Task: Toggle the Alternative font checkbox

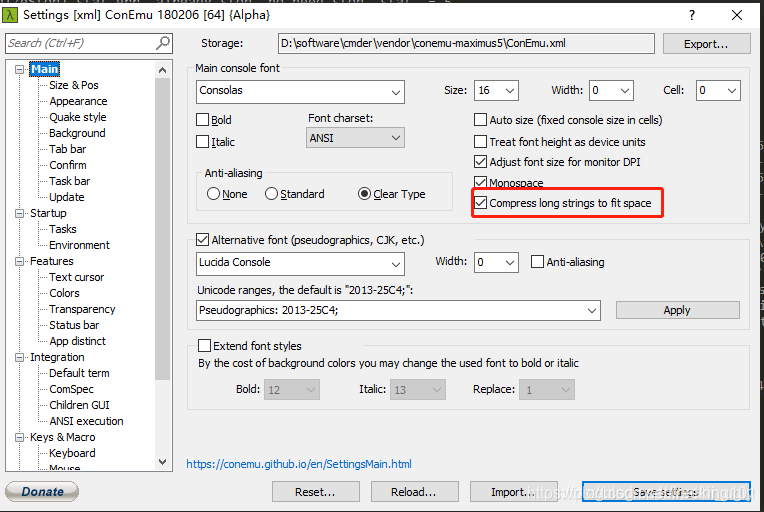Action: (202, 240)
